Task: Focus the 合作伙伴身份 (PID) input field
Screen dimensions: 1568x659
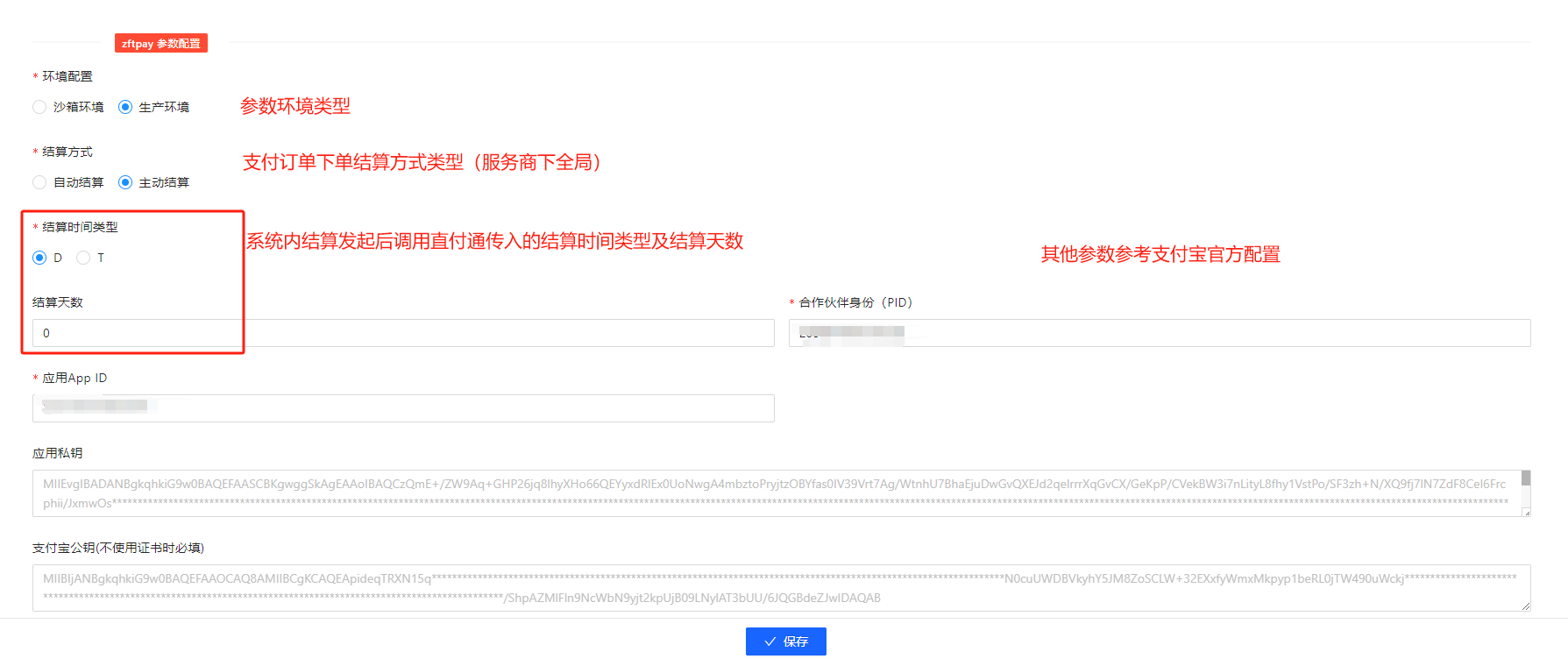Action: 1159,333
